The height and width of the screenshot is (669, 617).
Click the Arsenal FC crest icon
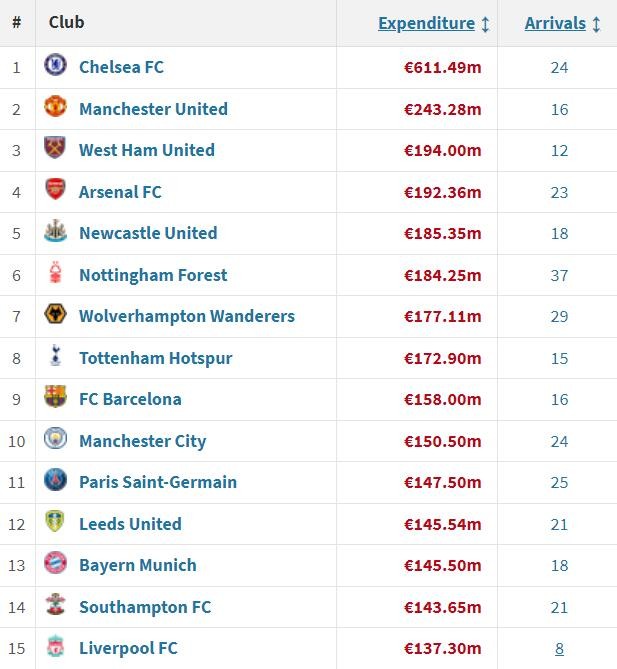[56, 191]
